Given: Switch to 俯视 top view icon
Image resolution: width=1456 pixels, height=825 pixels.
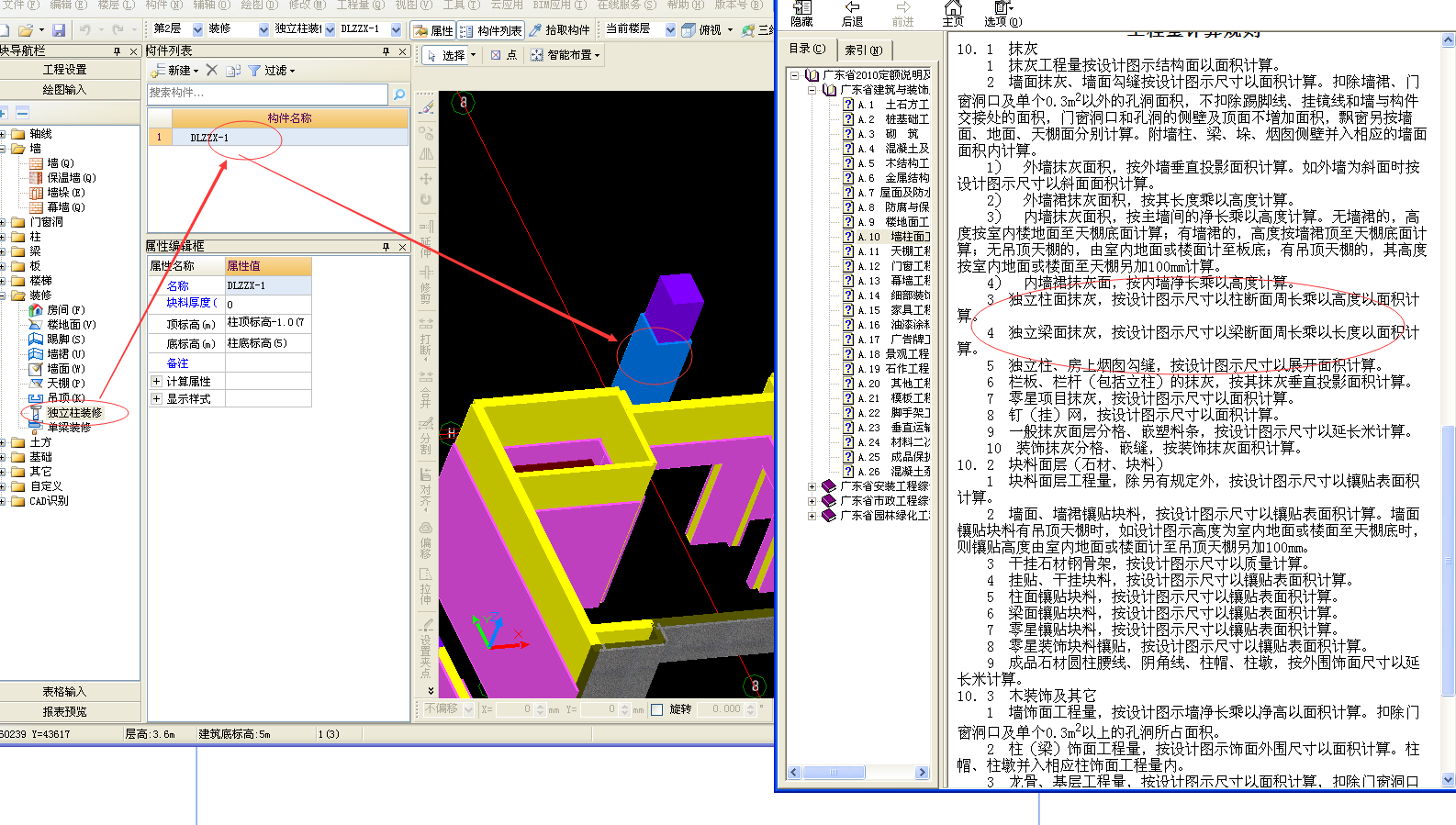Looking at the screenshot, I should click(689, 30).
